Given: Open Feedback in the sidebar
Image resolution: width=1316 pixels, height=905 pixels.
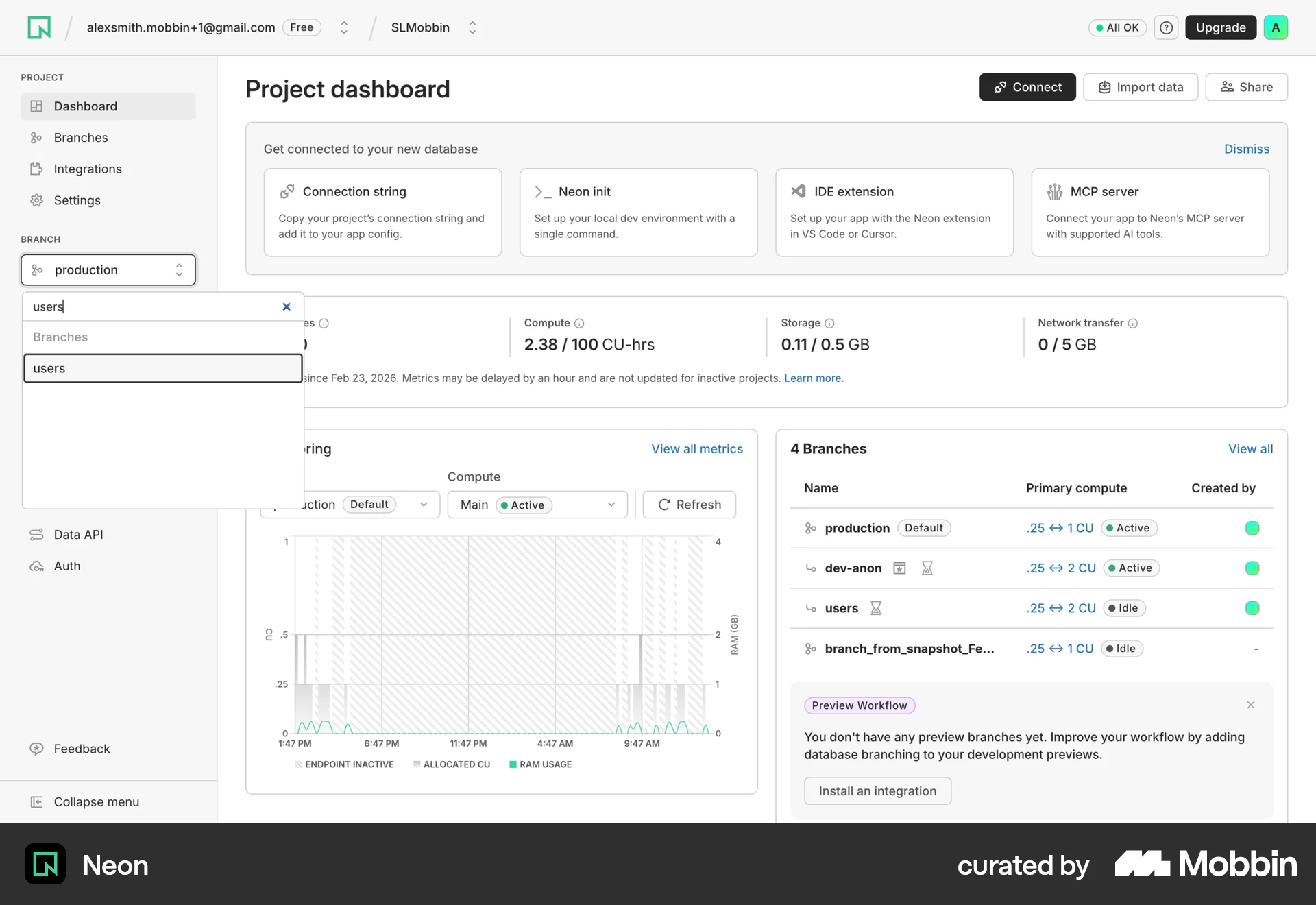Looking at the screenshot, I should 108,749.
